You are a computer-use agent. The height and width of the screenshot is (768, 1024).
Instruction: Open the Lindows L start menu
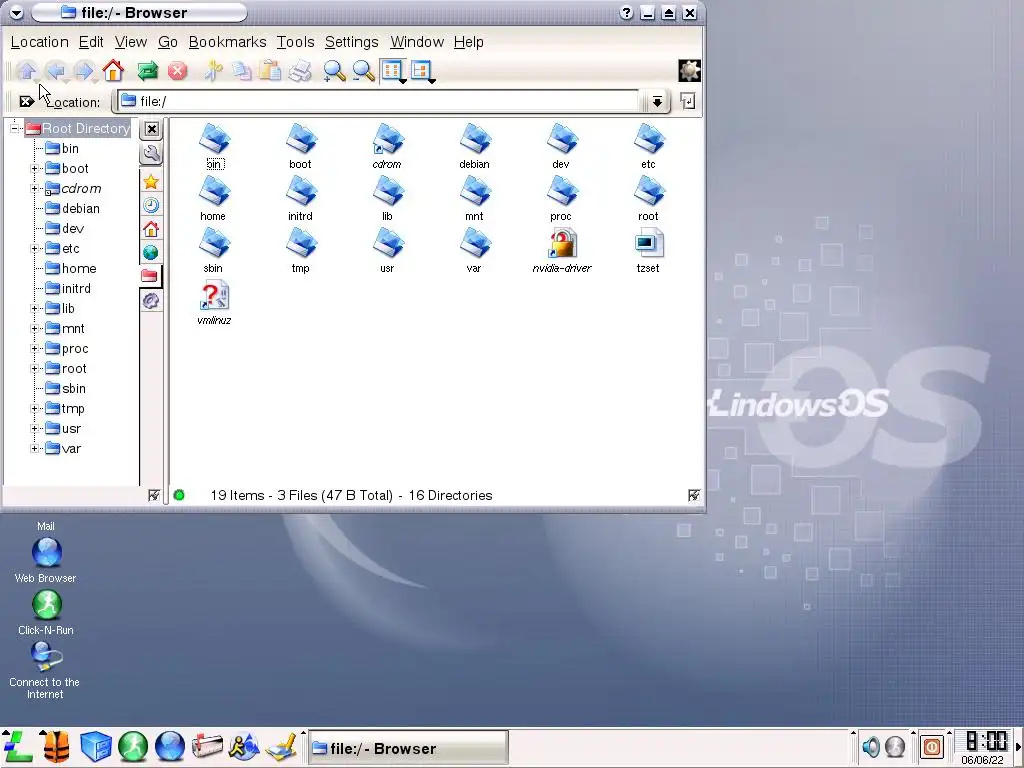(x=18, y=746)
